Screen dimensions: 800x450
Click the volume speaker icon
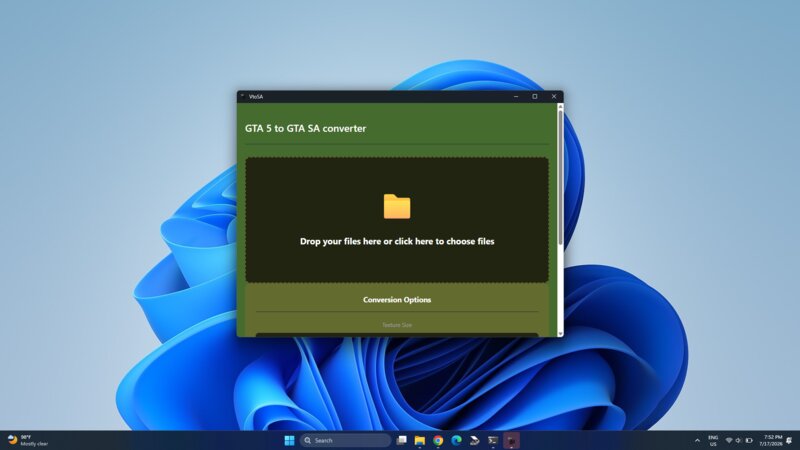coord(738,440)
